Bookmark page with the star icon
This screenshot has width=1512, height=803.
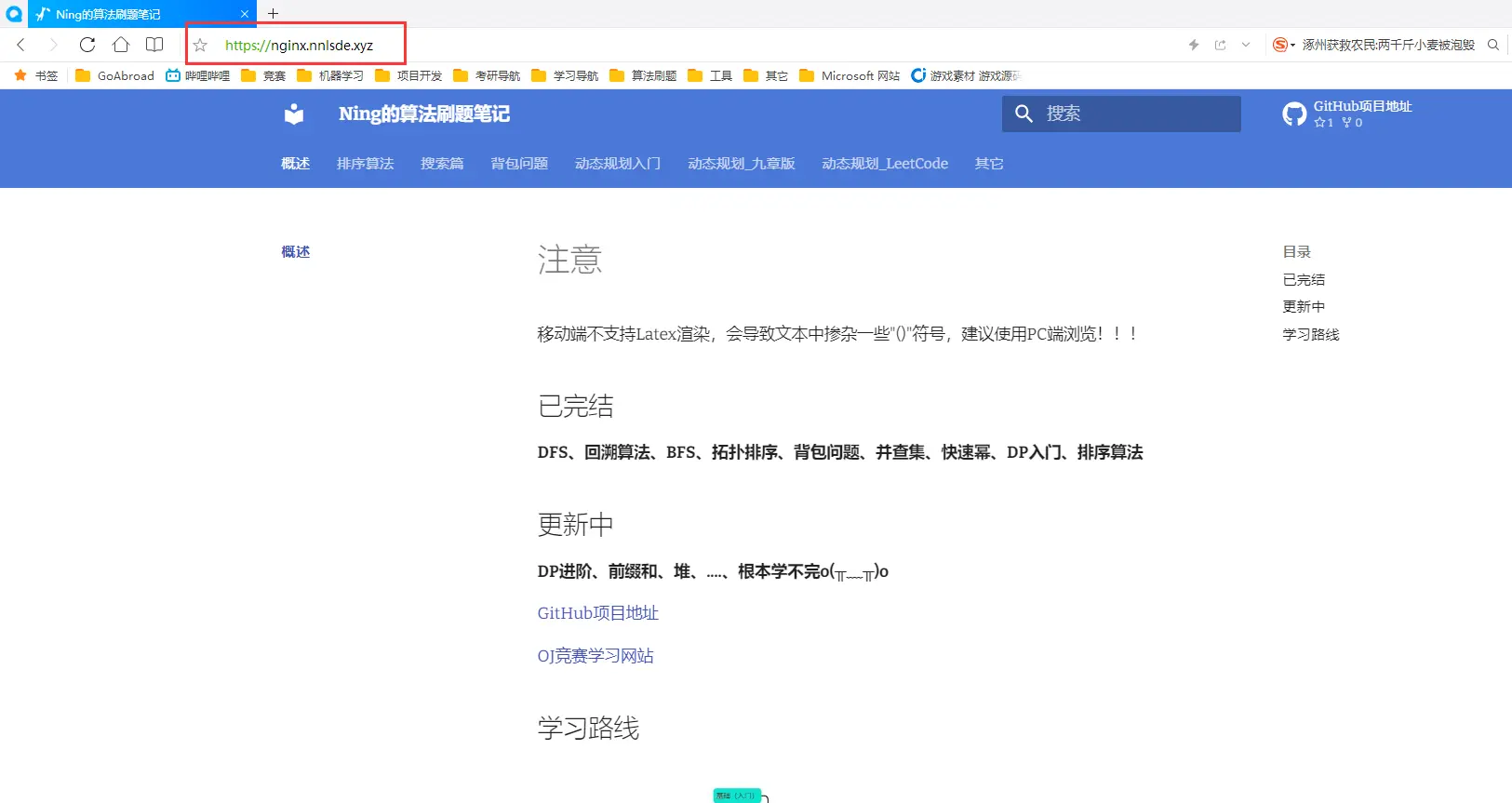200,45
